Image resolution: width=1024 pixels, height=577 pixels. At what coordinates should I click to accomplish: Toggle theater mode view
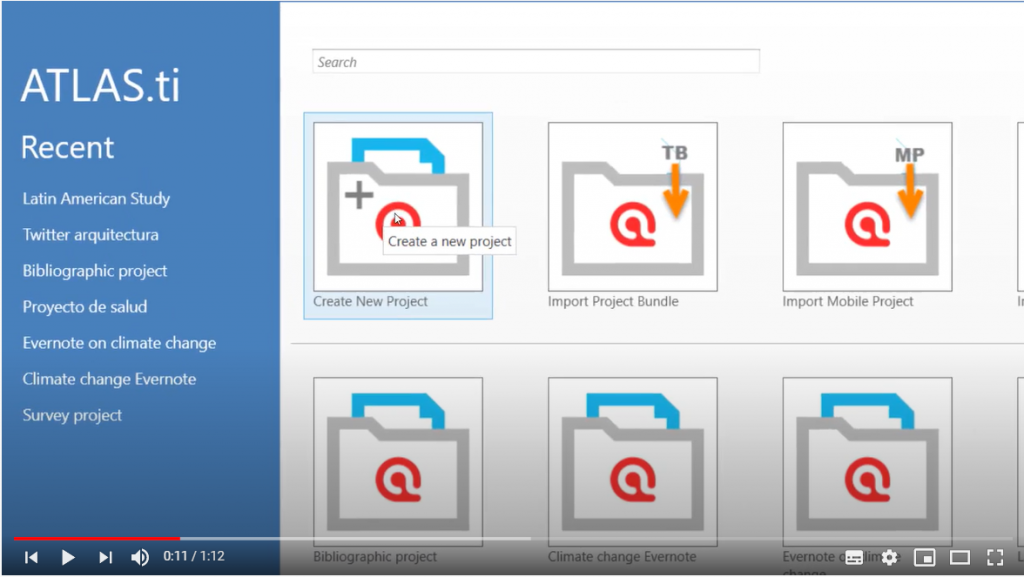(960, 557)
